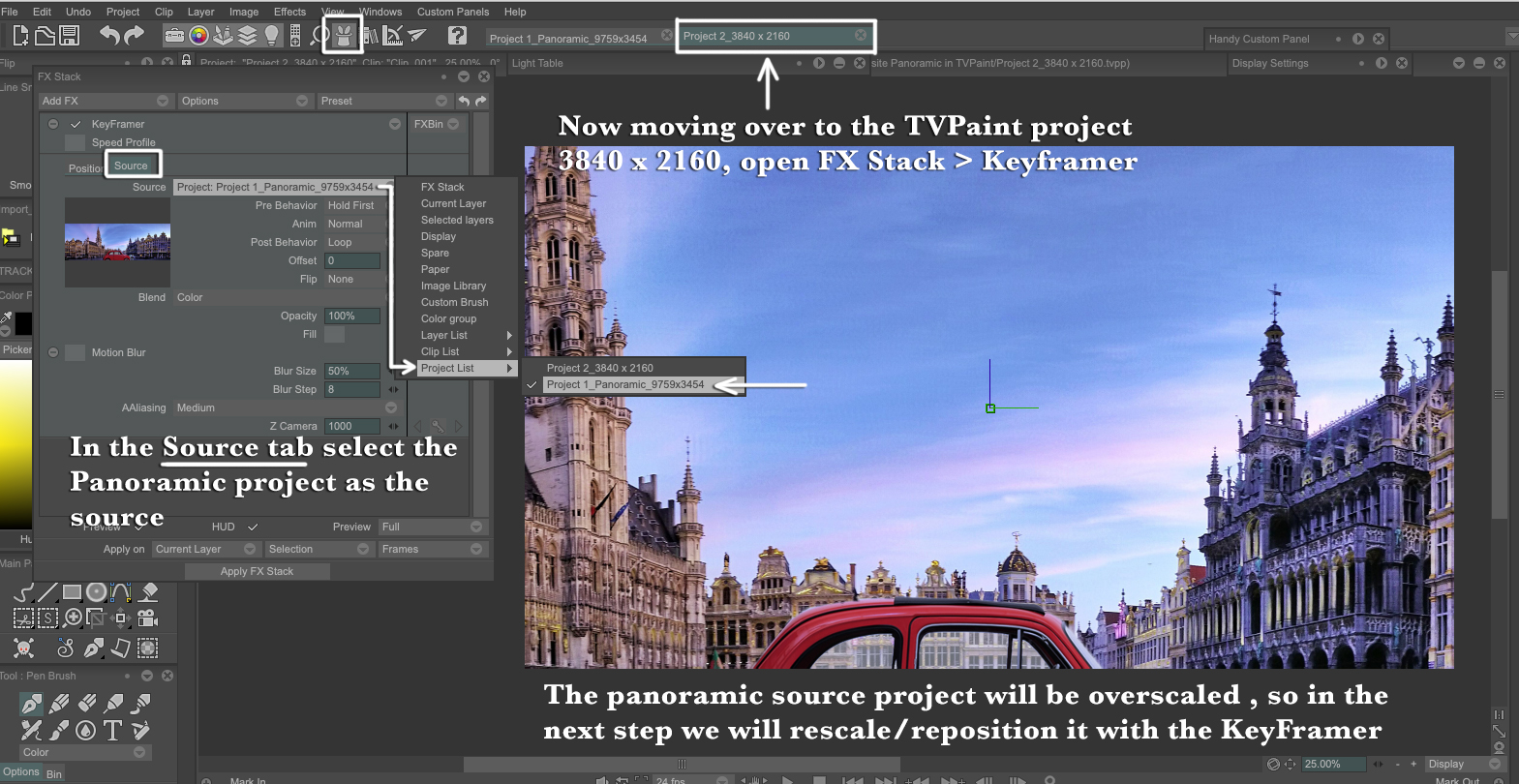This screenshot has width=1519, height=784.
Task: Select the freehand stroke tool
Action: [23, 591]
